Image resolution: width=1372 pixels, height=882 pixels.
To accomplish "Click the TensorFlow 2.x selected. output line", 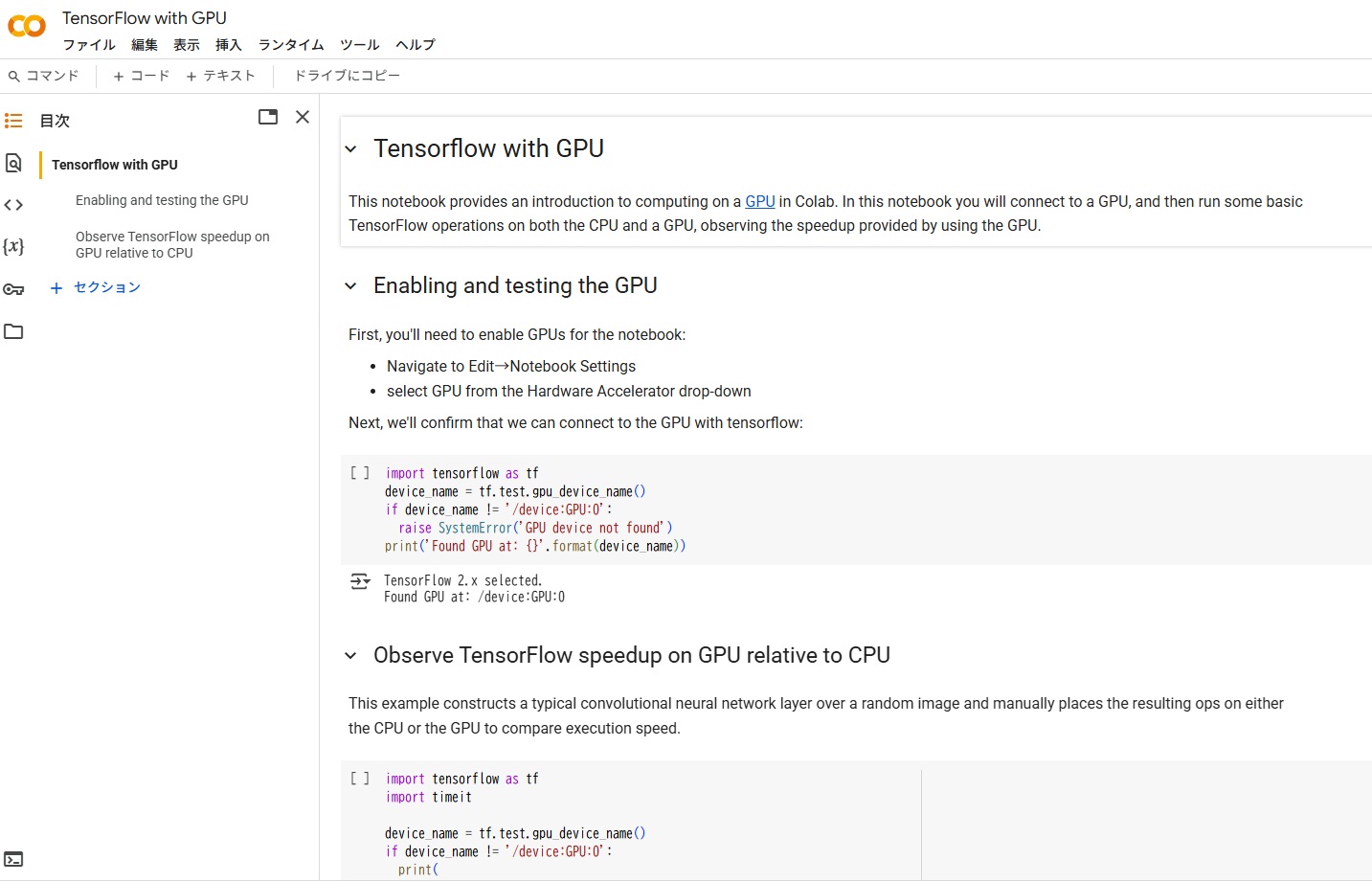I will tap(462, 580).
